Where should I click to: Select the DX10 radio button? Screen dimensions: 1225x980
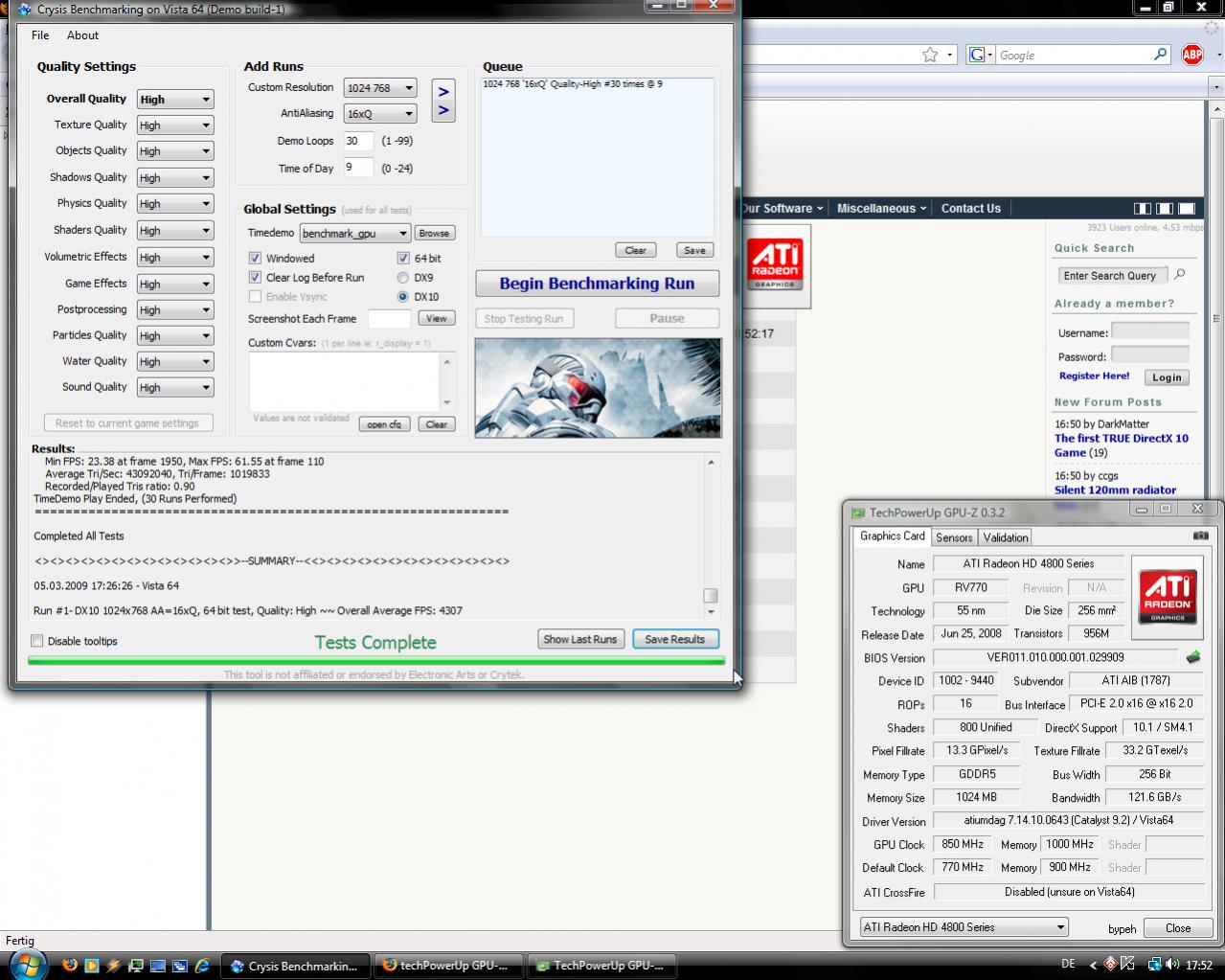(x=403, y=296)
